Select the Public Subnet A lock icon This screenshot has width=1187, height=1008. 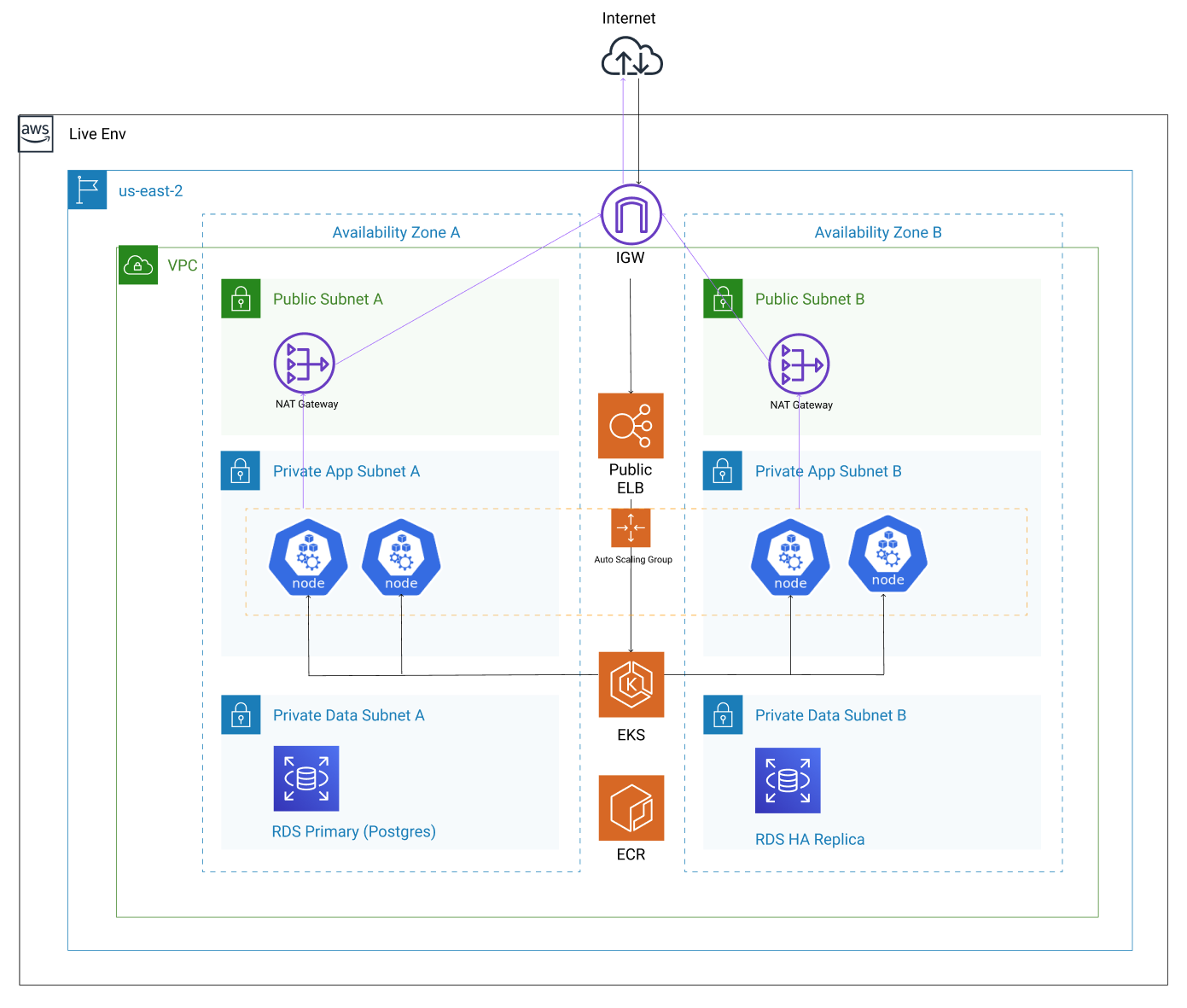point(241,299)
